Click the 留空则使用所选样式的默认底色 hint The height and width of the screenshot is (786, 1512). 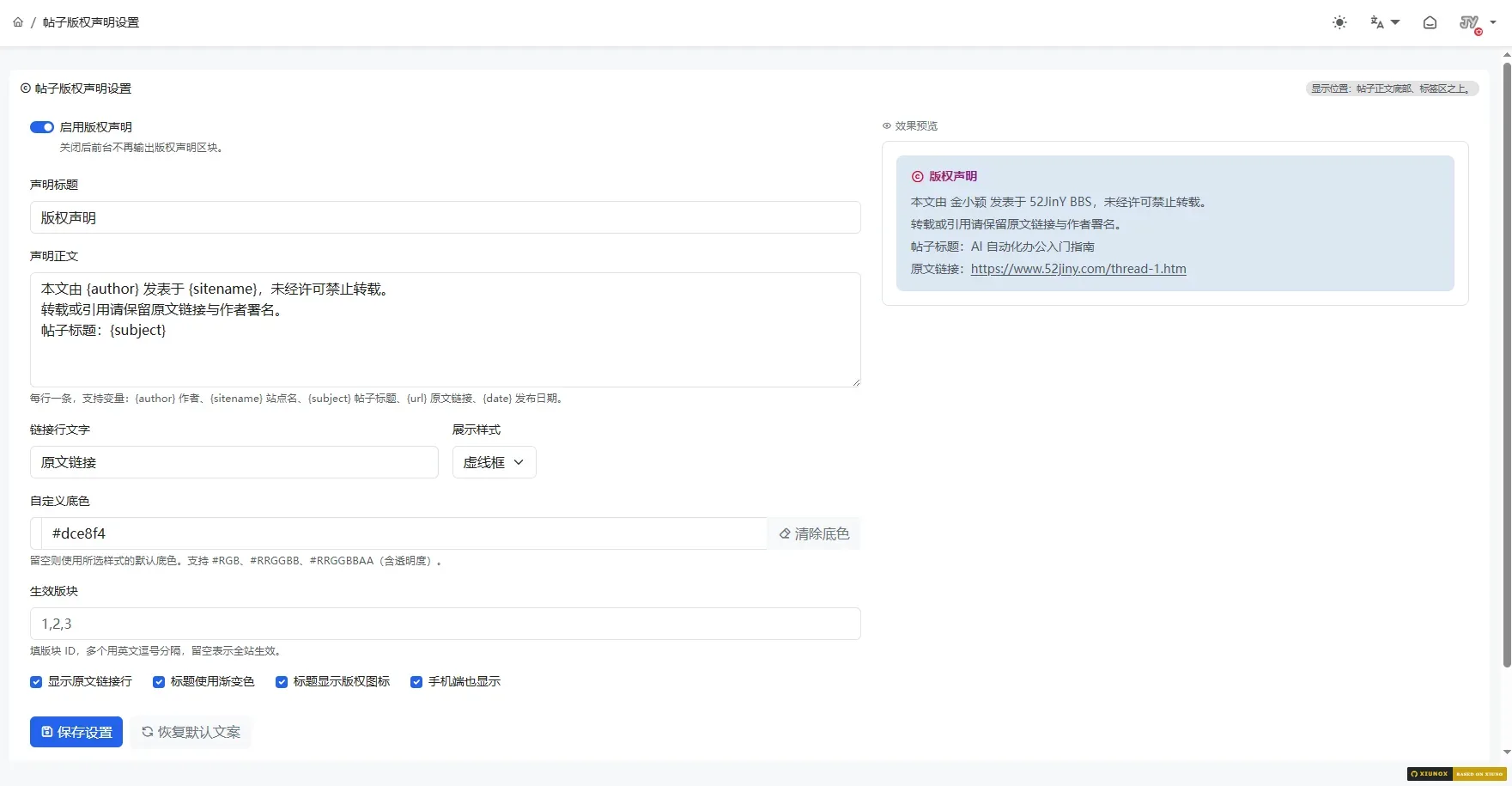coord(238,561)
